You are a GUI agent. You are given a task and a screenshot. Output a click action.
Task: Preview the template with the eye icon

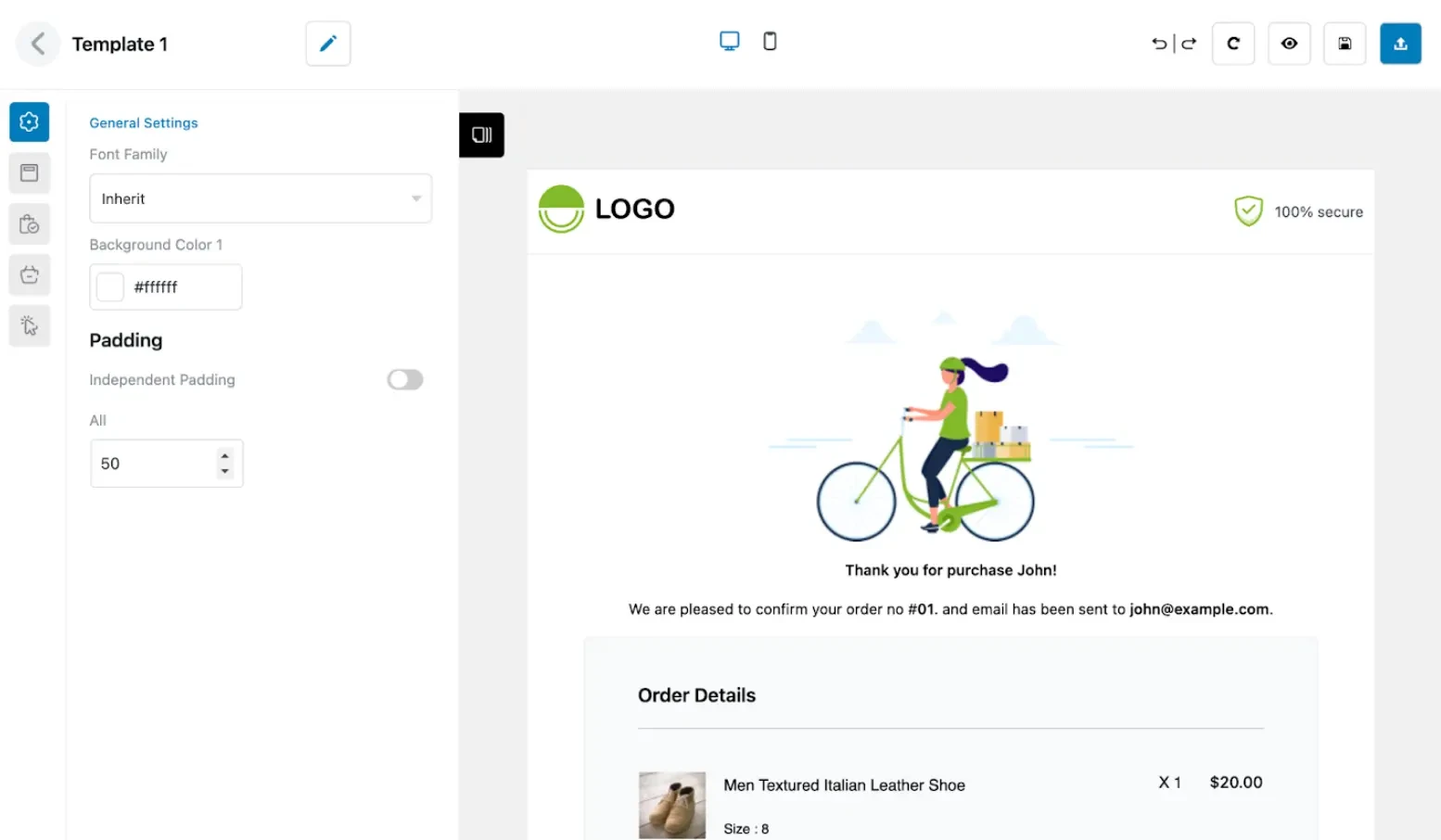[1289, 43]
